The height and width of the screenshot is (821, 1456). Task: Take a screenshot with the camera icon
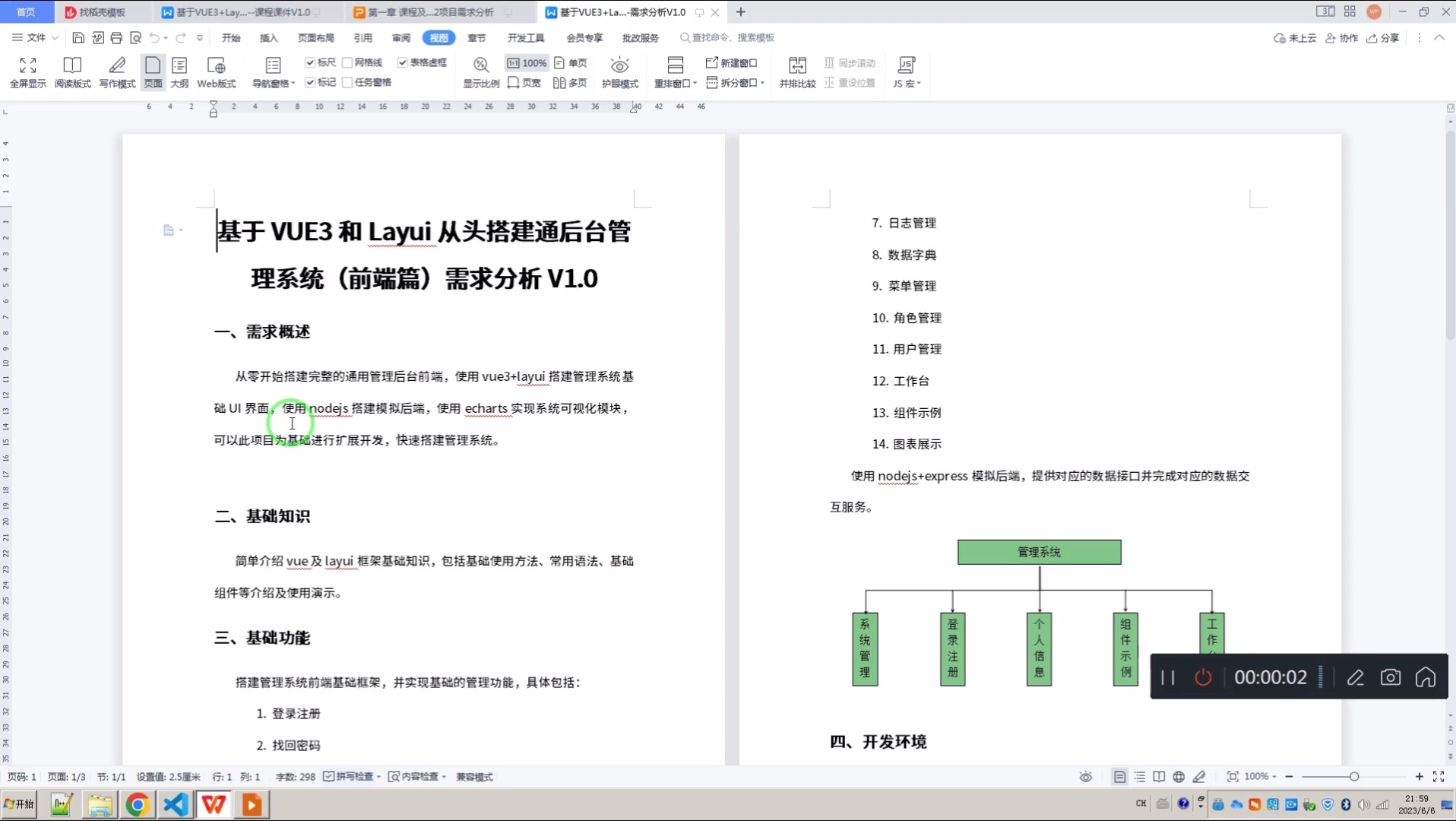(x=1390, y=677)
